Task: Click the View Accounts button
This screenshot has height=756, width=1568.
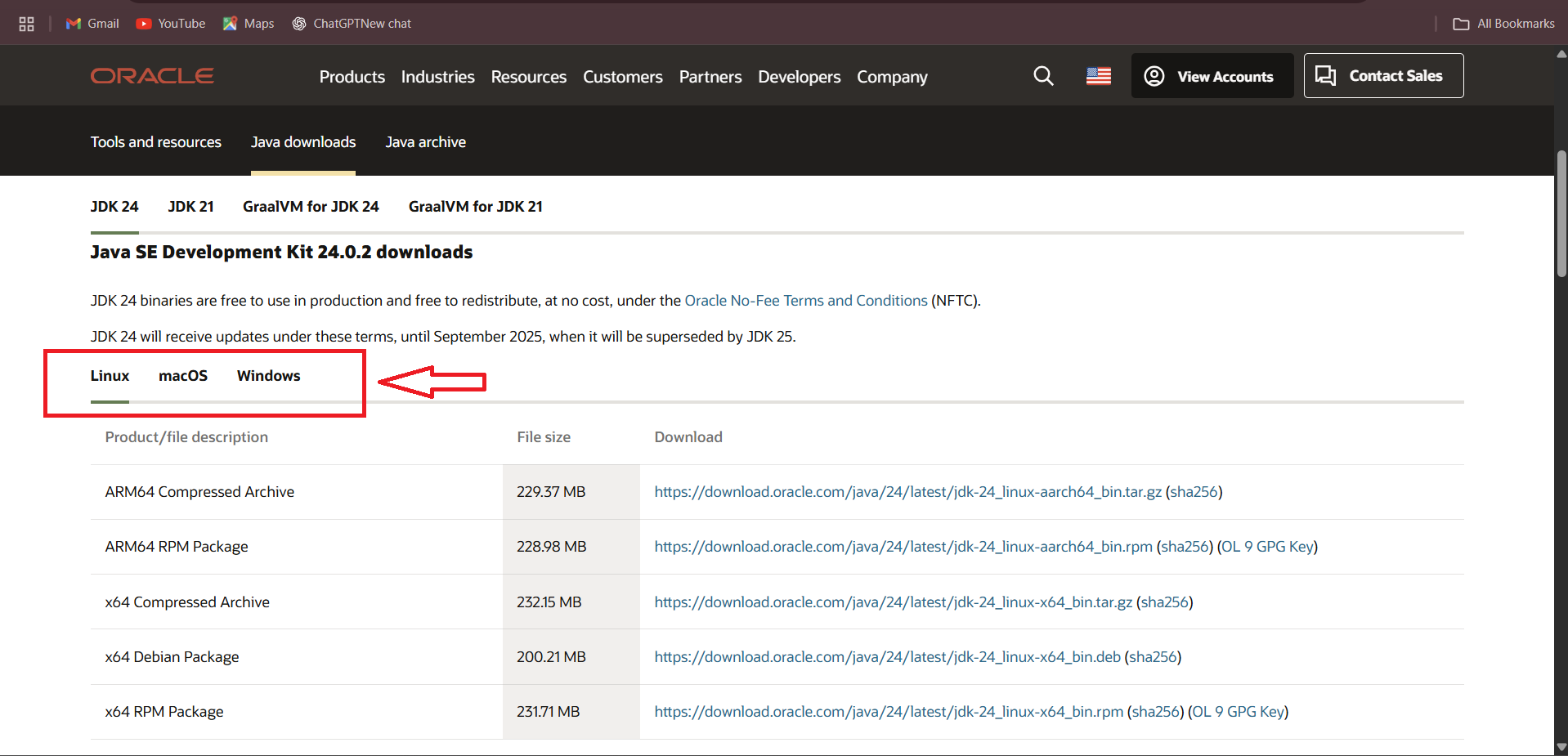Action: (1212, 76)
